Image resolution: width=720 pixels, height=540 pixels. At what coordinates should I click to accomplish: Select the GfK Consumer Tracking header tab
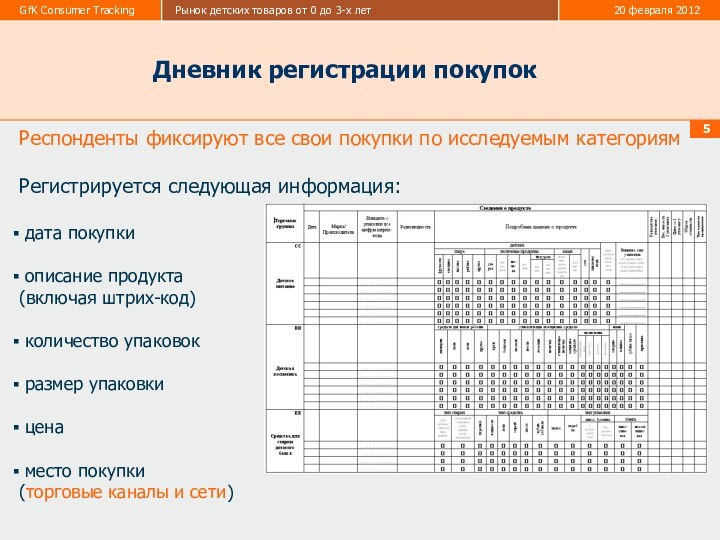tap(80, 10)
